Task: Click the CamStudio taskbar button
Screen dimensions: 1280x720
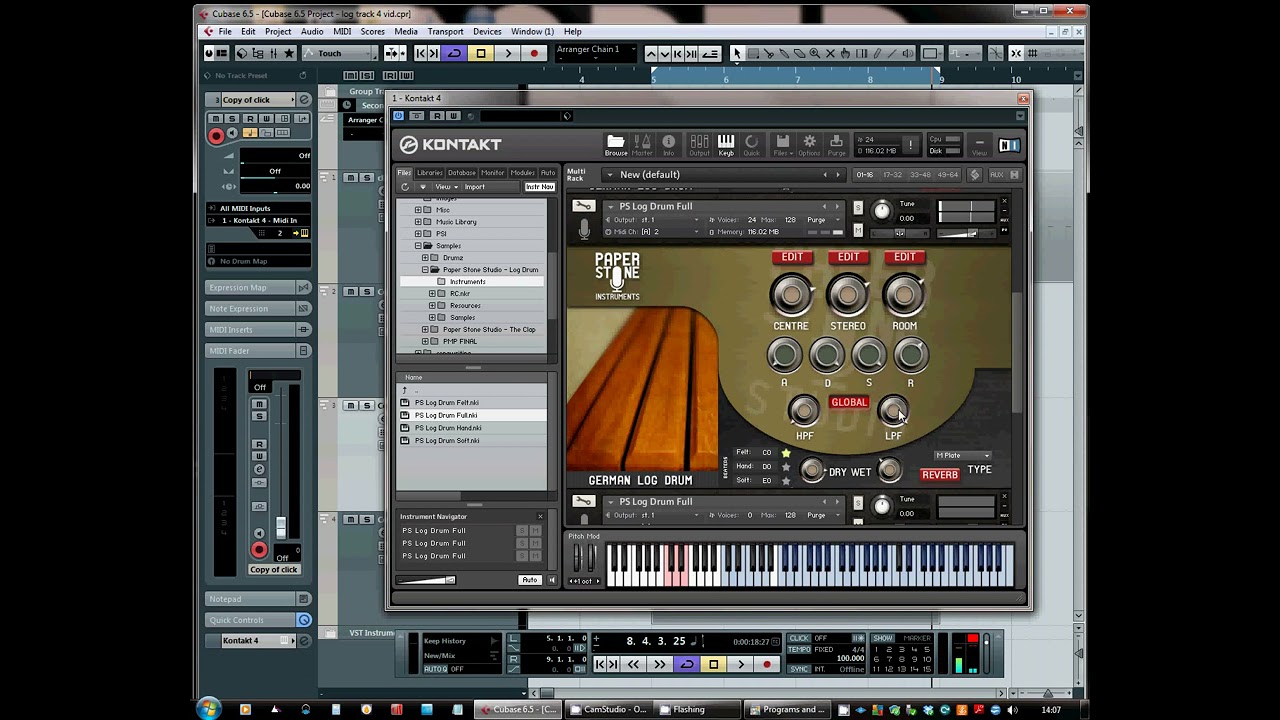Action: (x=609, y=710)
